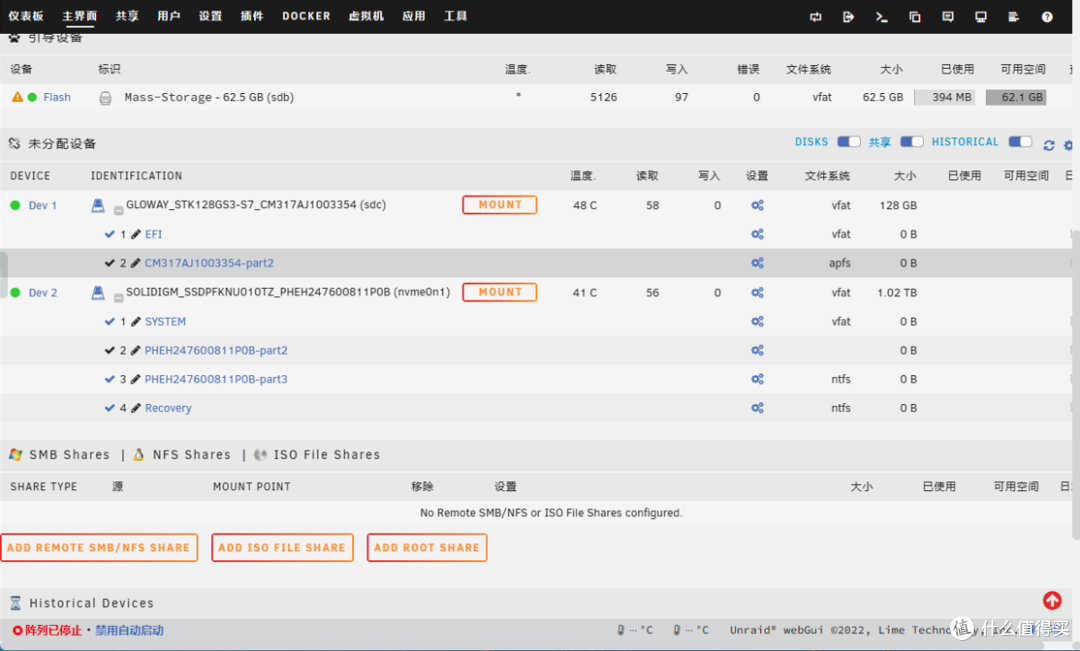Open settings gears for SYSTEM partition
Image resolution: width=1080 pixels, height=651 pixels.
(757, 322)
